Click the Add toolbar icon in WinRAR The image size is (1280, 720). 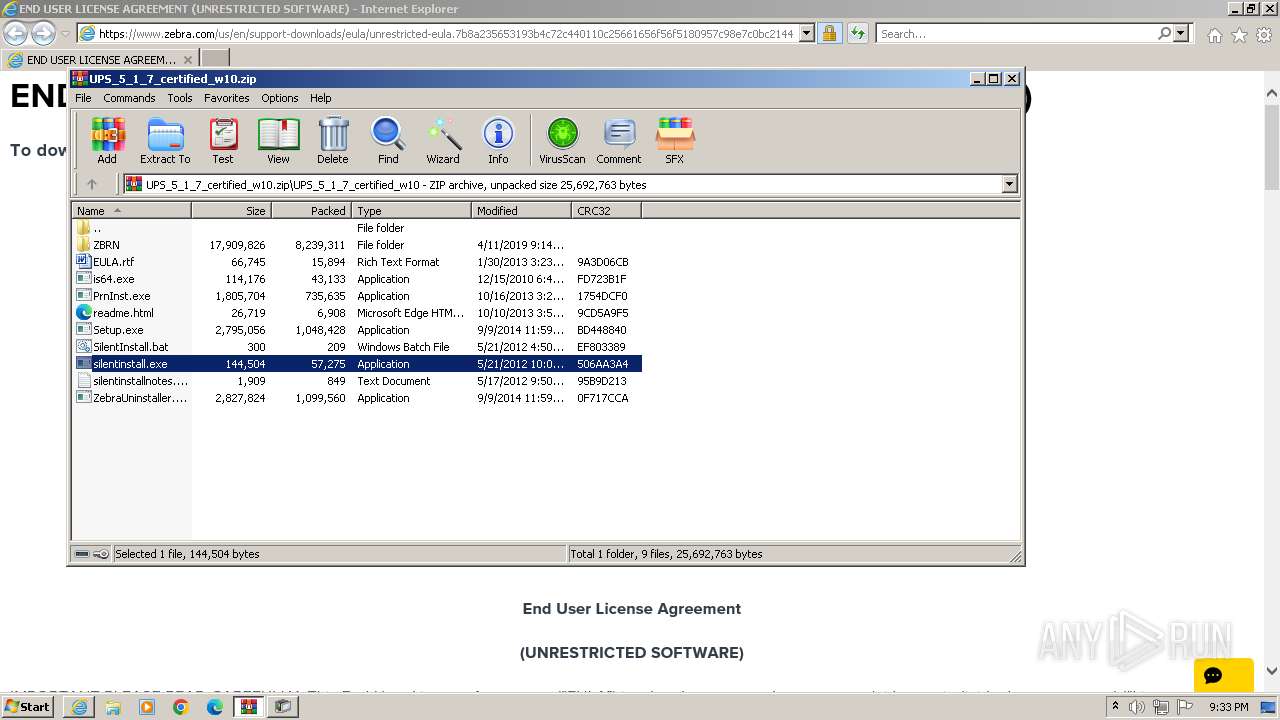[x=107, y=140]
